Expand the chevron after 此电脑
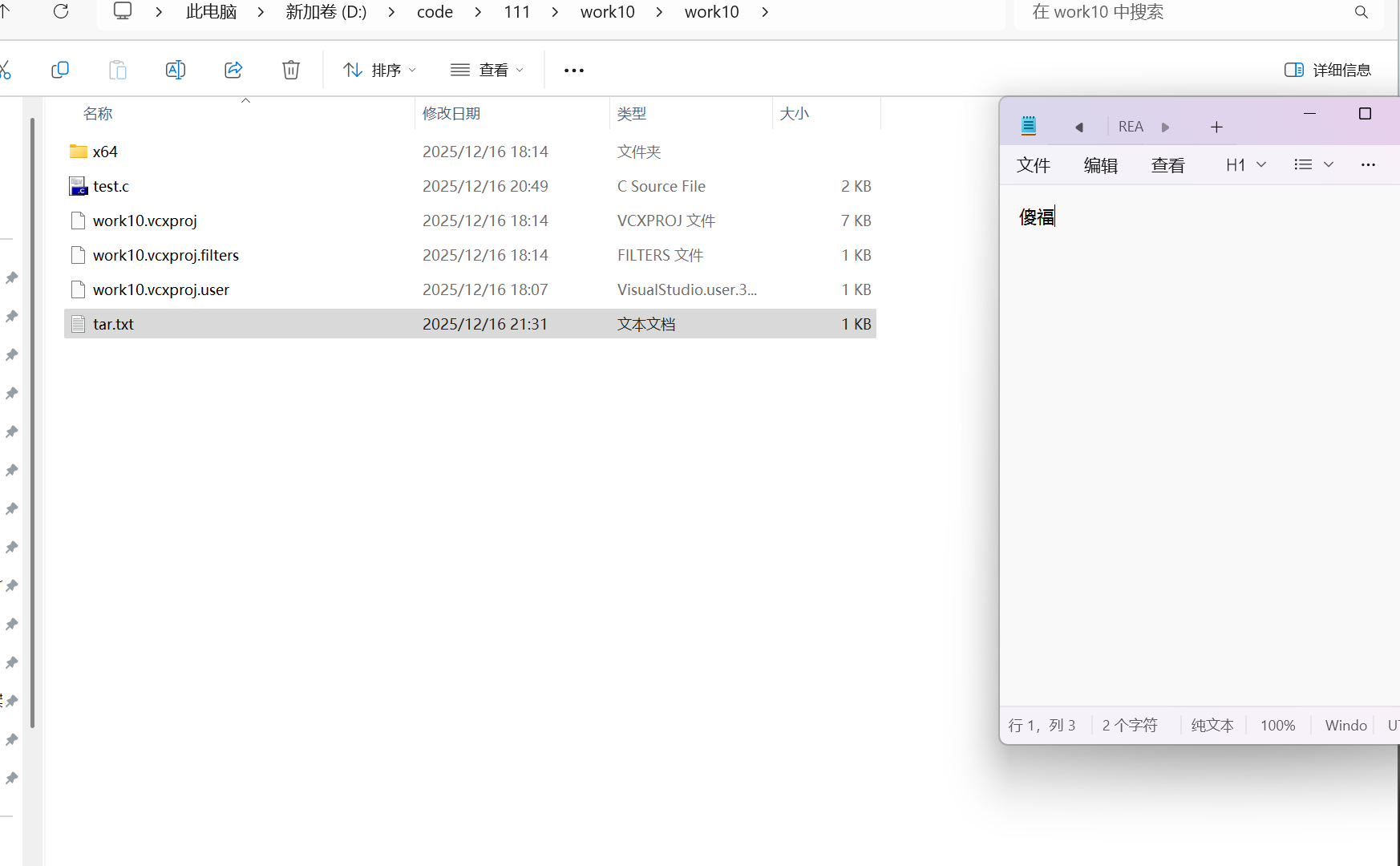The height and width of the screenshot is (866, 1400). coord(261,12)
